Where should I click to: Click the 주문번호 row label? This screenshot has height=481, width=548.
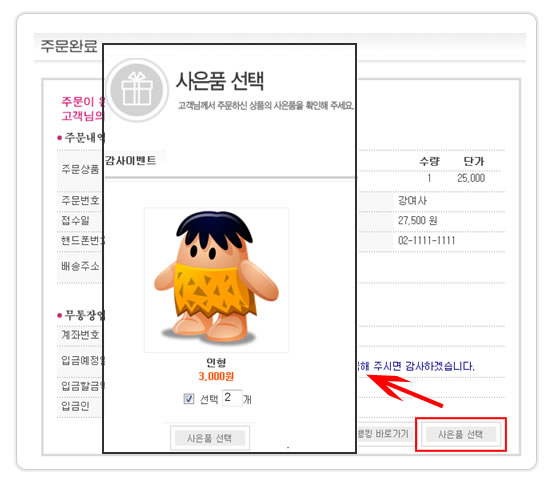(x=80, y=200)
